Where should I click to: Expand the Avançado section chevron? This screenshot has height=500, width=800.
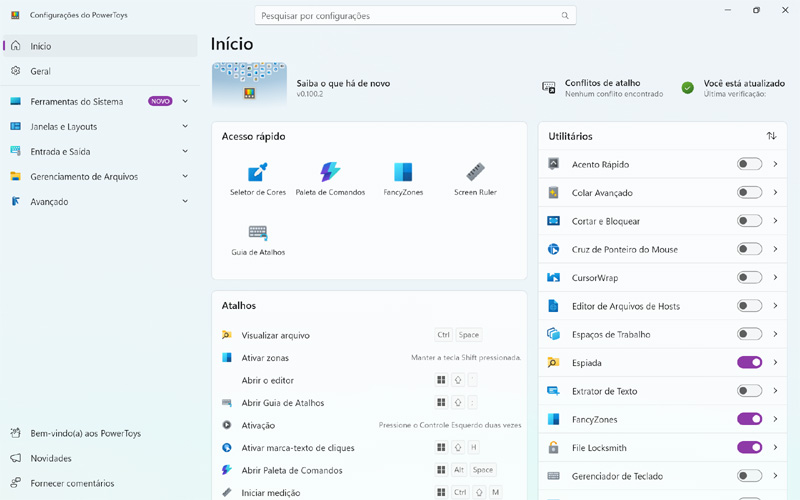coord(185,201)
